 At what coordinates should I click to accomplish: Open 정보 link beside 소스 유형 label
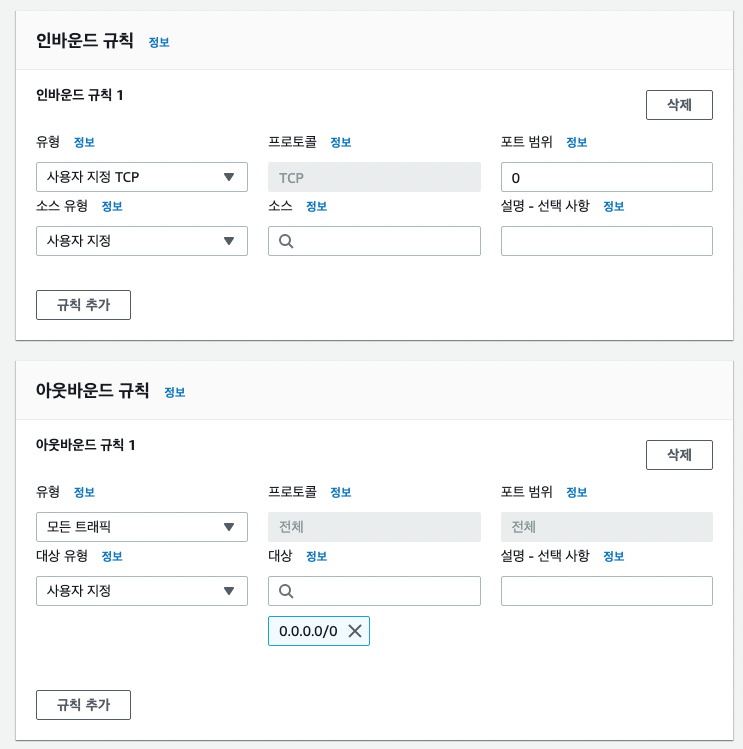112,206
